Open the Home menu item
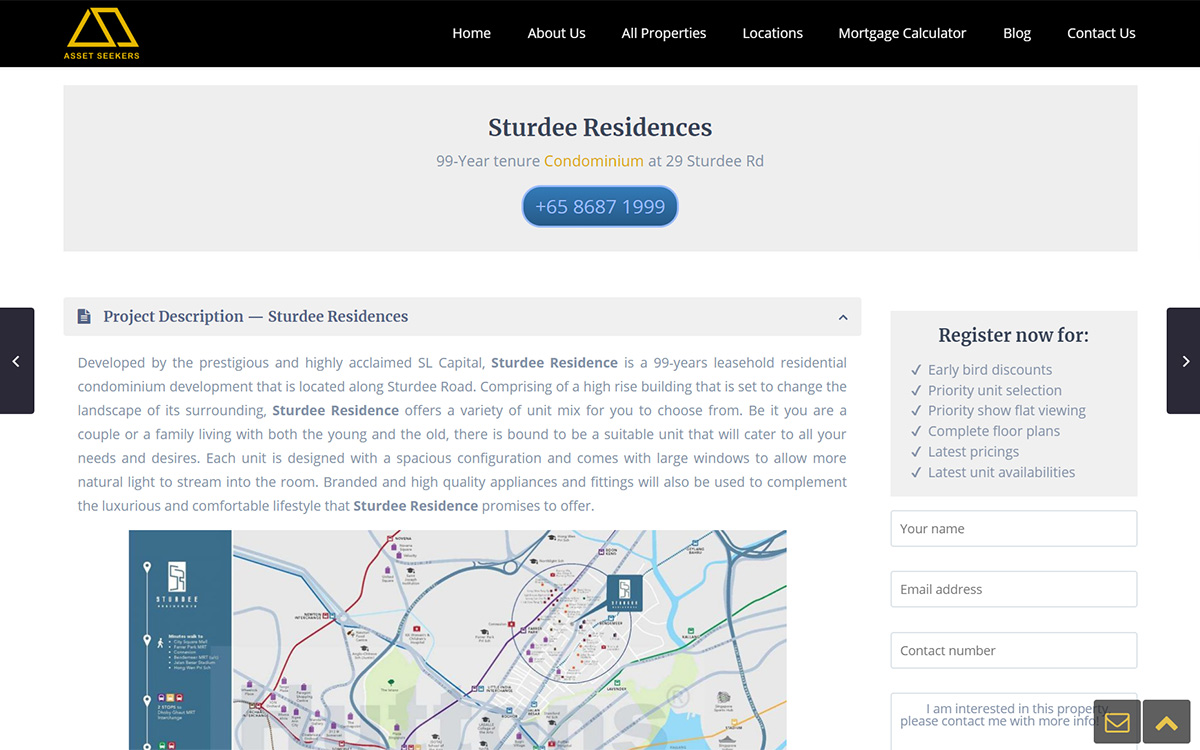Viewport: 1200px width, 750px height. click(x=471, y=33)
